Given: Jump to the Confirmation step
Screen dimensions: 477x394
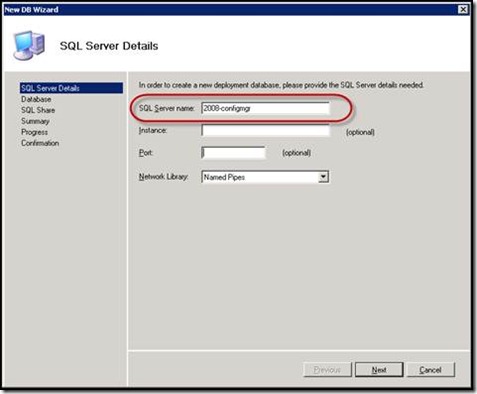Looking at the screenshot, I should click(x=40, y=143).
